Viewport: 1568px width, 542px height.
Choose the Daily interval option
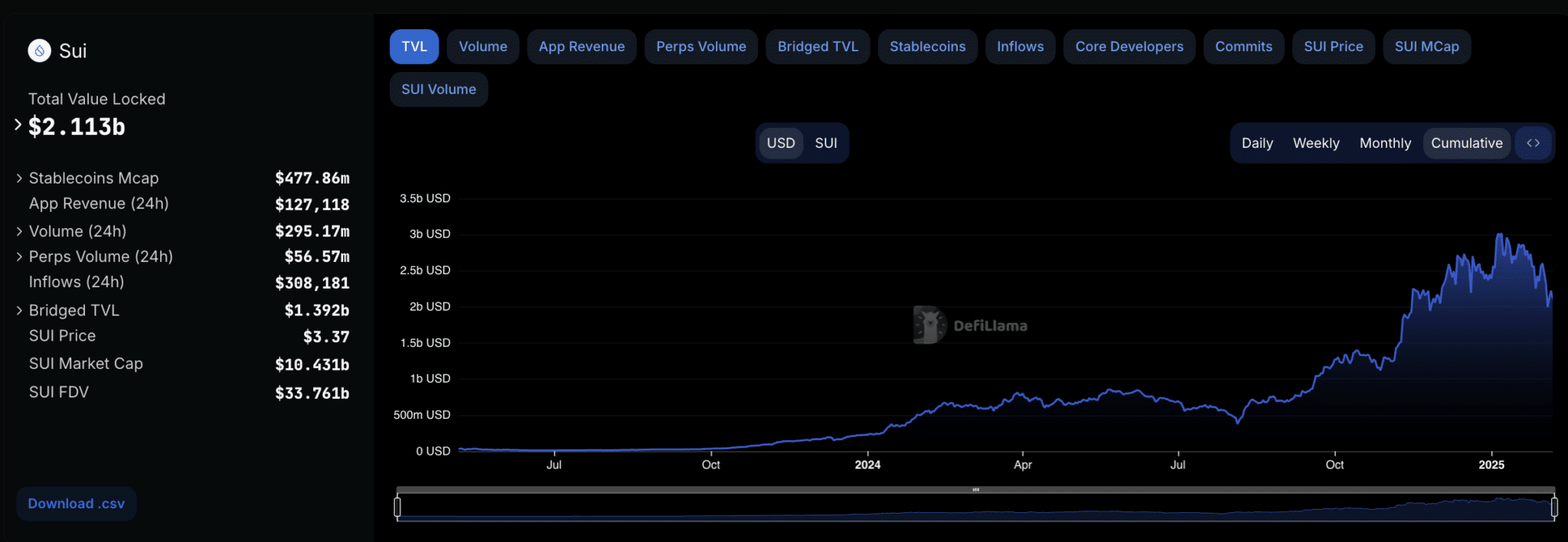tap(1256, 143)
